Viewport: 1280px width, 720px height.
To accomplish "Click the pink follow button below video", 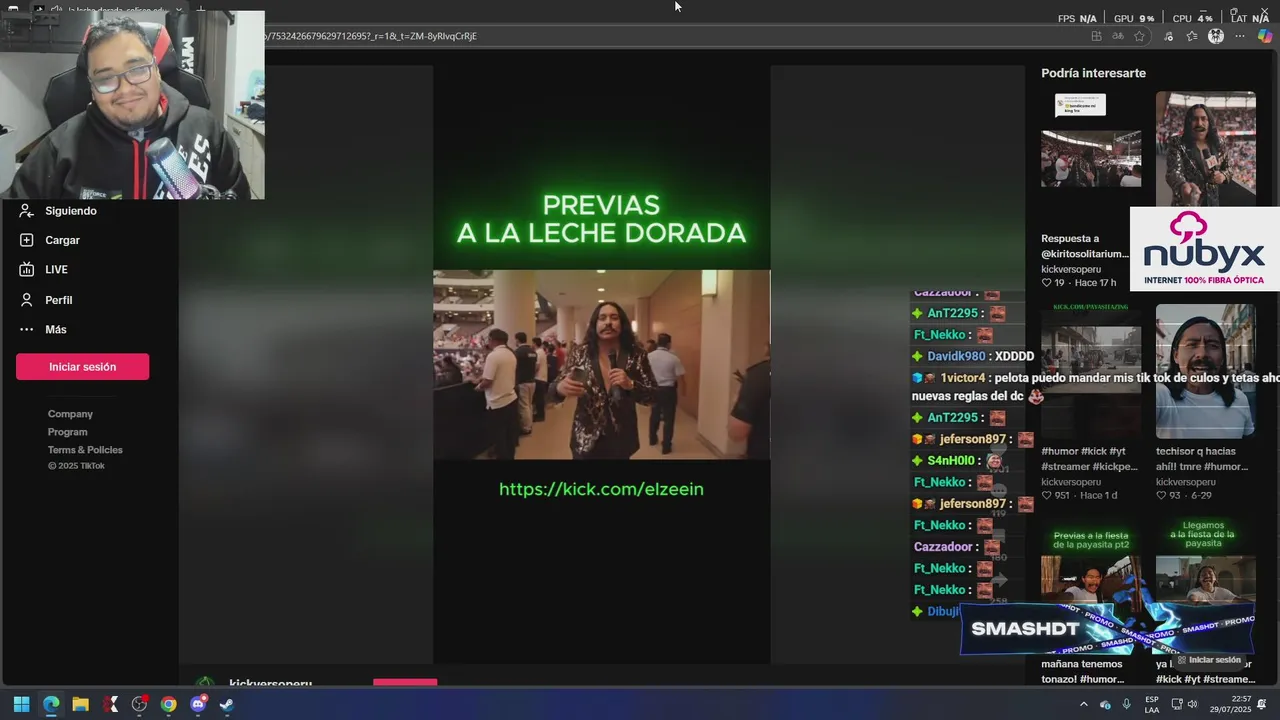I will [405, 683].
